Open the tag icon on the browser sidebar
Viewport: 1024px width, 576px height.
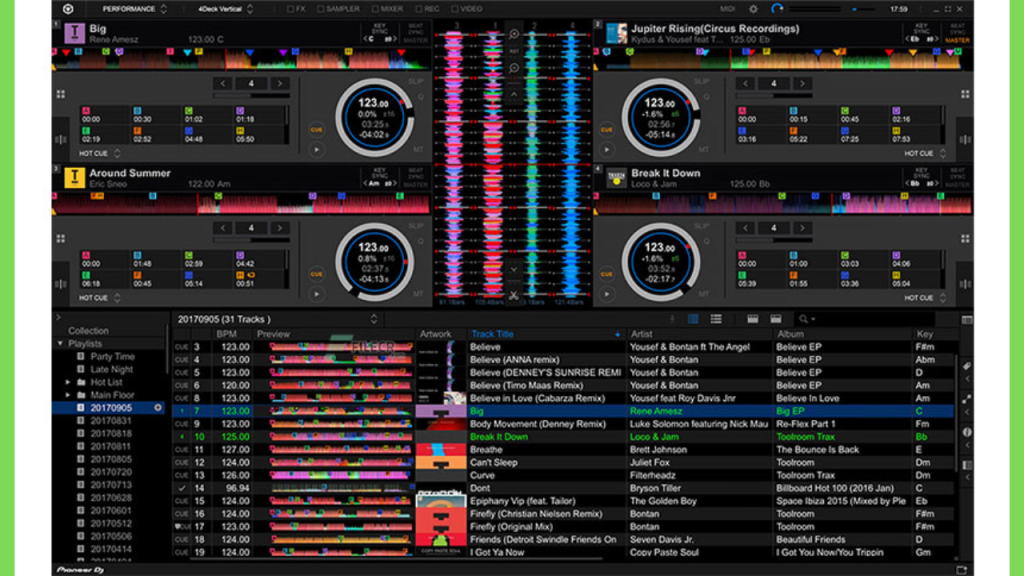click(967, 366)
